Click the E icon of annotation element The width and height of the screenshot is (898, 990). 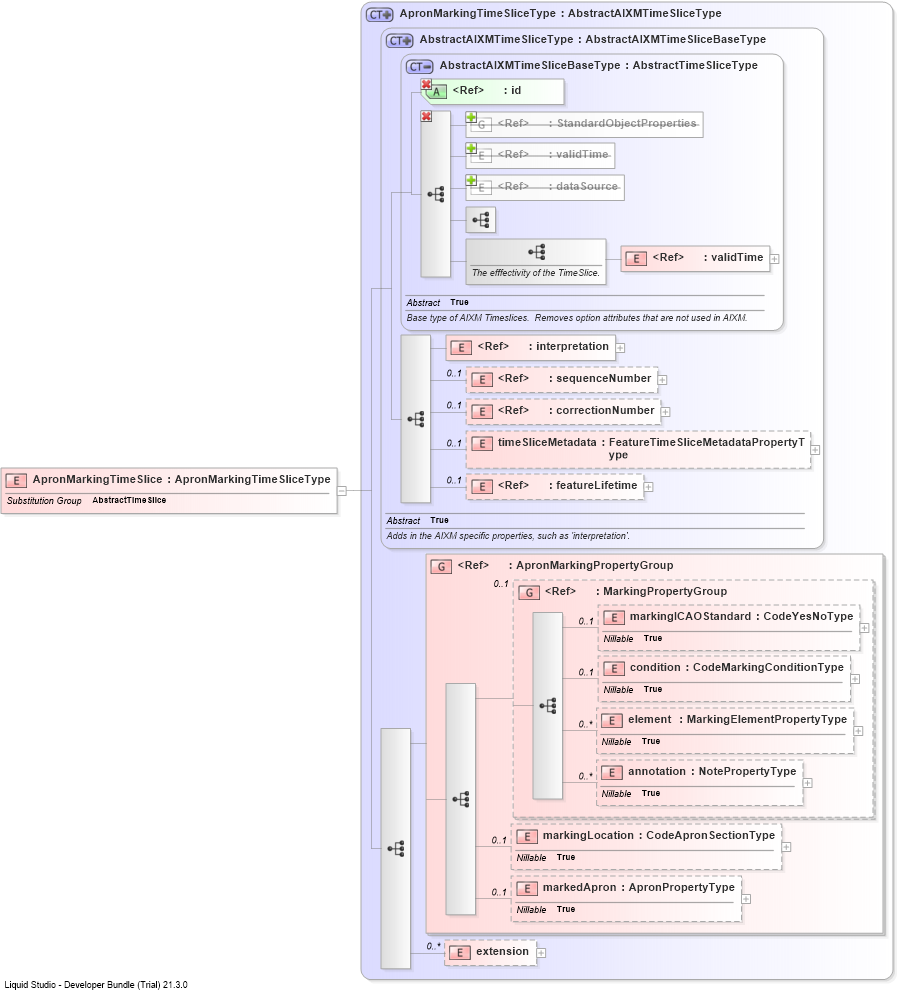pos(612,773)
